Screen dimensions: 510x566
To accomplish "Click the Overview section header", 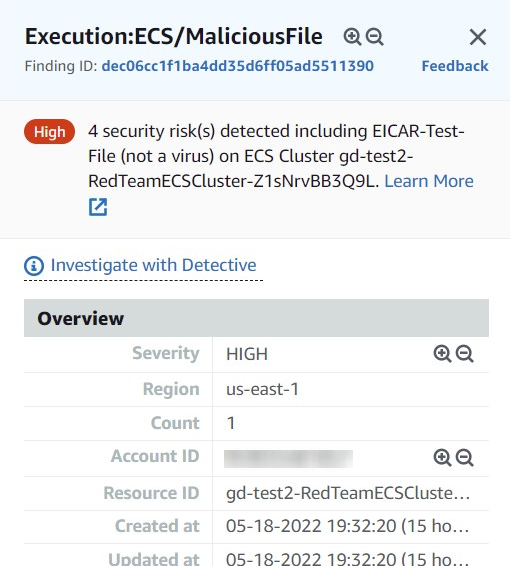I will (x=256, y=318).
